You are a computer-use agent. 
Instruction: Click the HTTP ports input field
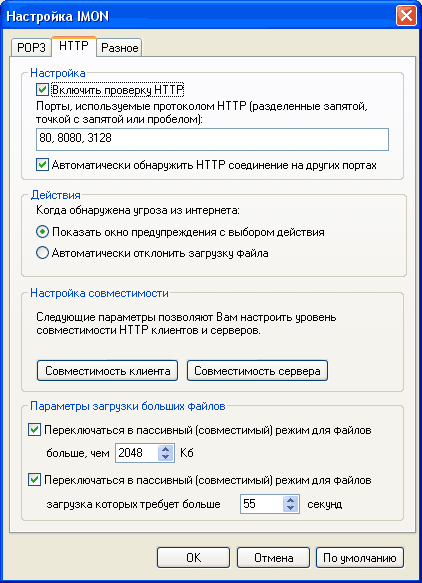212,139
